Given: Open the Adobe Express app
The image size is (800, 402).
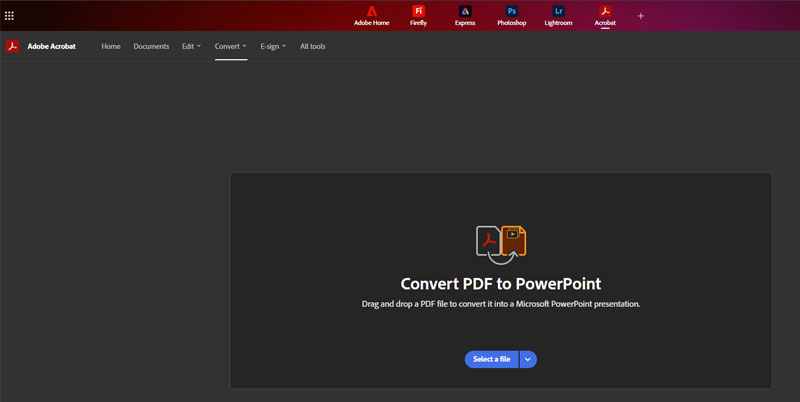Looking at the screenshot, I should (x=465, y=16).
